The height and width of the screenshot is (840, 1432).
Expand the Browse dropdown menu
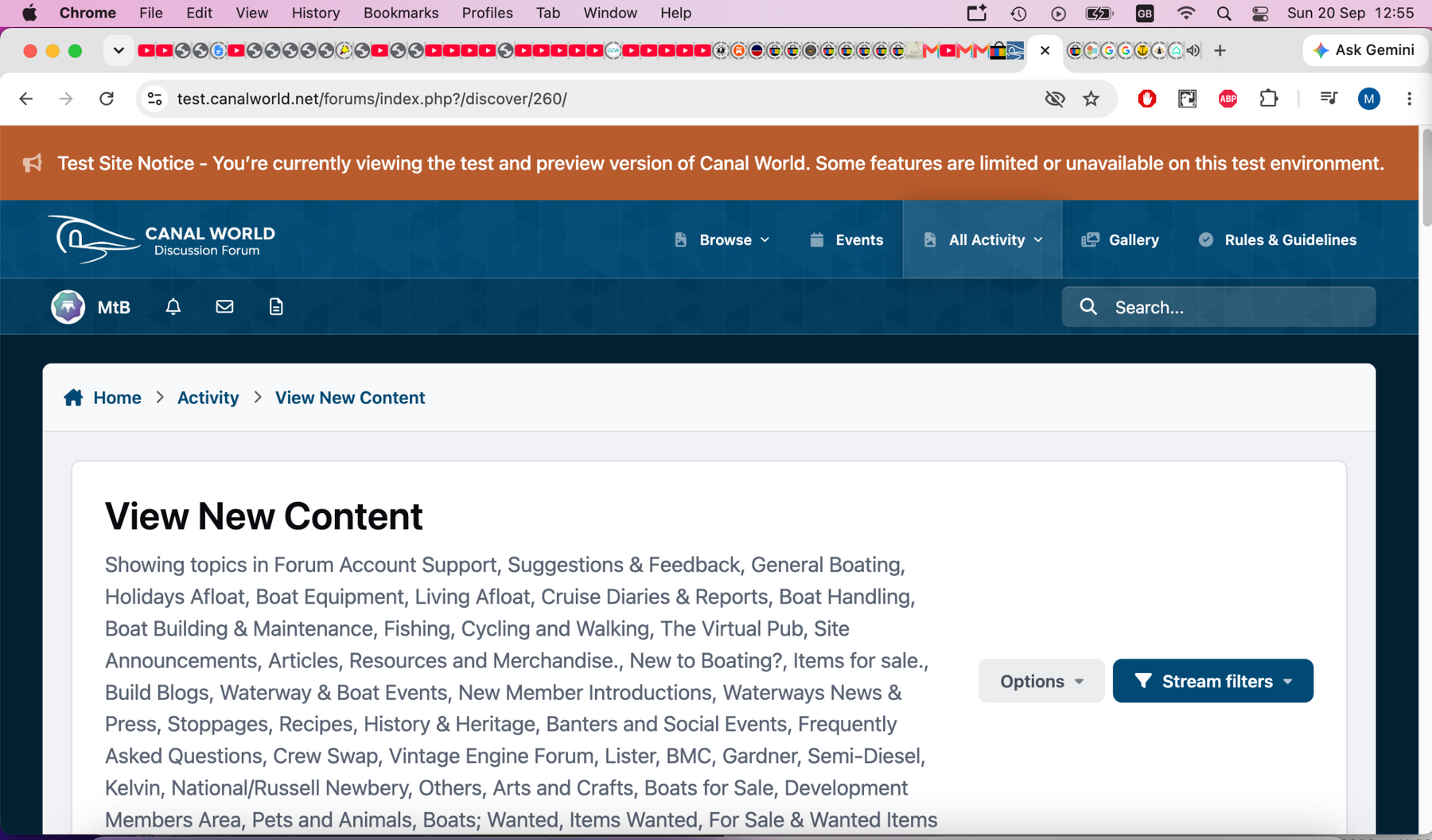coord(722,239)
